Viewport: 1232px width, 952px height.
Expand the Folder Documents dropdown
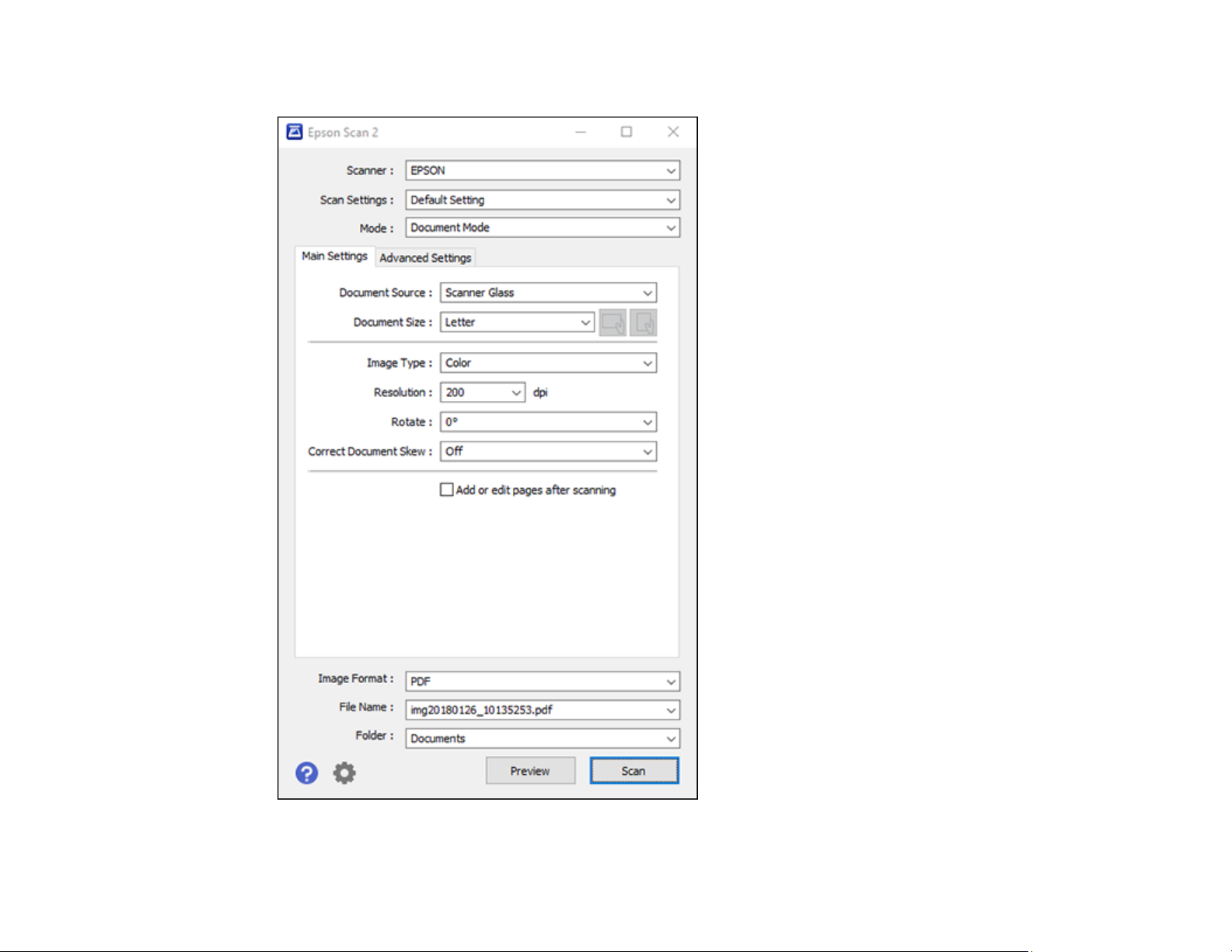click(x=543, y=738)
